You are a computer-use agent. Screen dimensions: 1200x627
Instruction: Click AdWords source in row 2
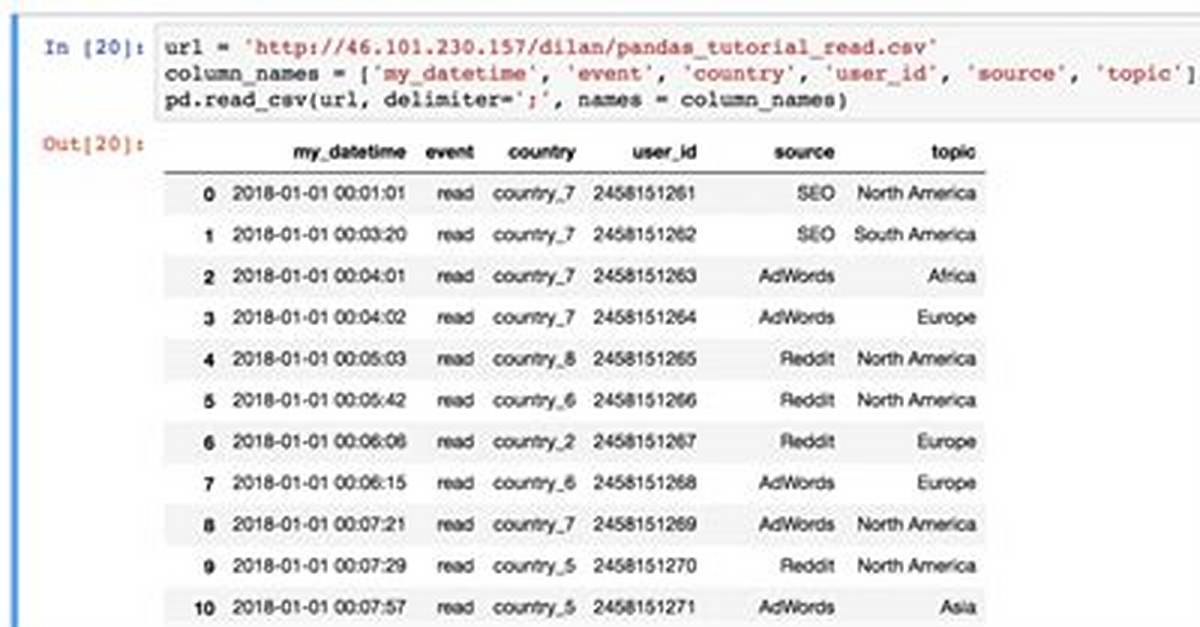point(796,276)
